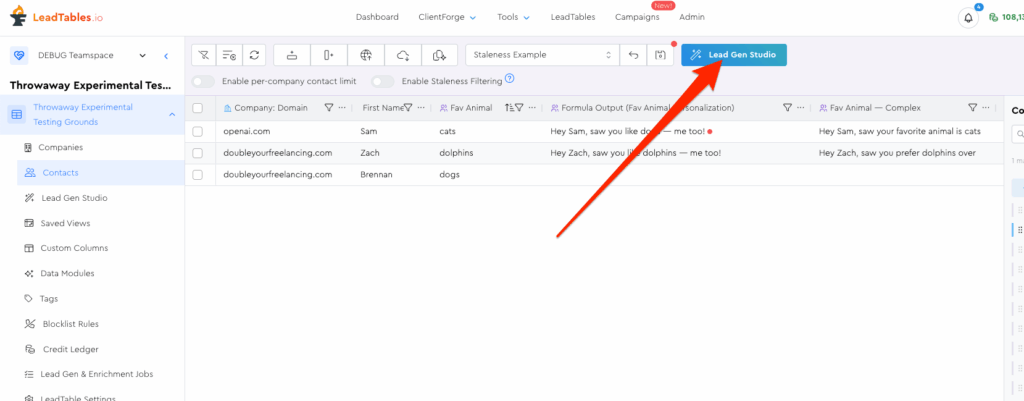Check the openai.com row checkbox
This screenshot has width=1024, height=401.
pyautogui.click(x=198, y=131)
